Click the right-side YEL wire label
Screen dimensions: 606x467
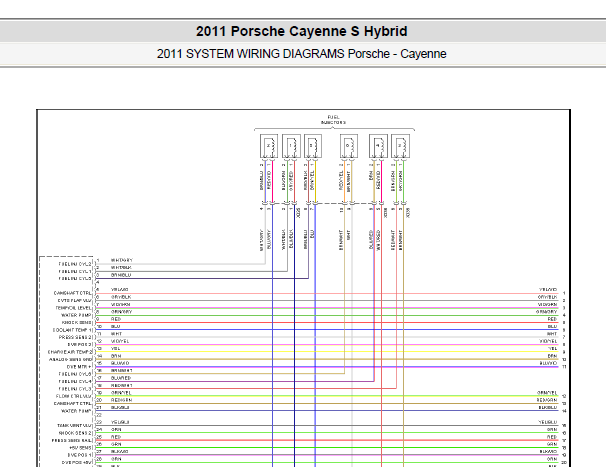click(553, 348)
